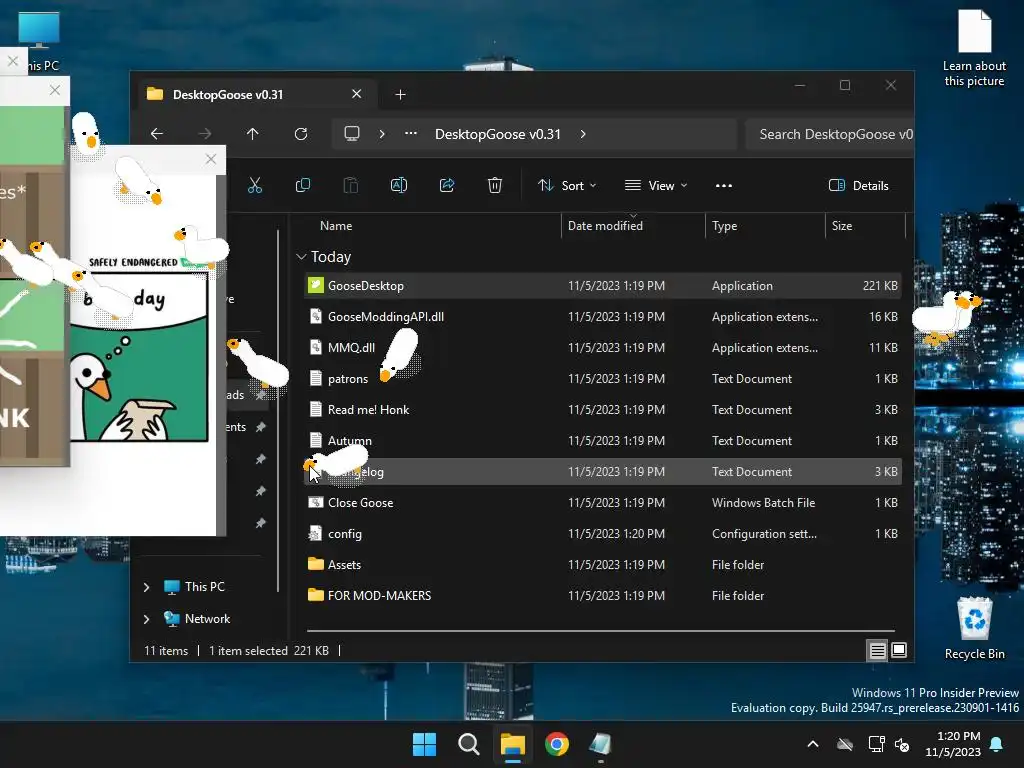Open the Recycle Bin desktop icon
Image resolution: width=1024 pixels, height=768 pixels.
coord(974,628)
